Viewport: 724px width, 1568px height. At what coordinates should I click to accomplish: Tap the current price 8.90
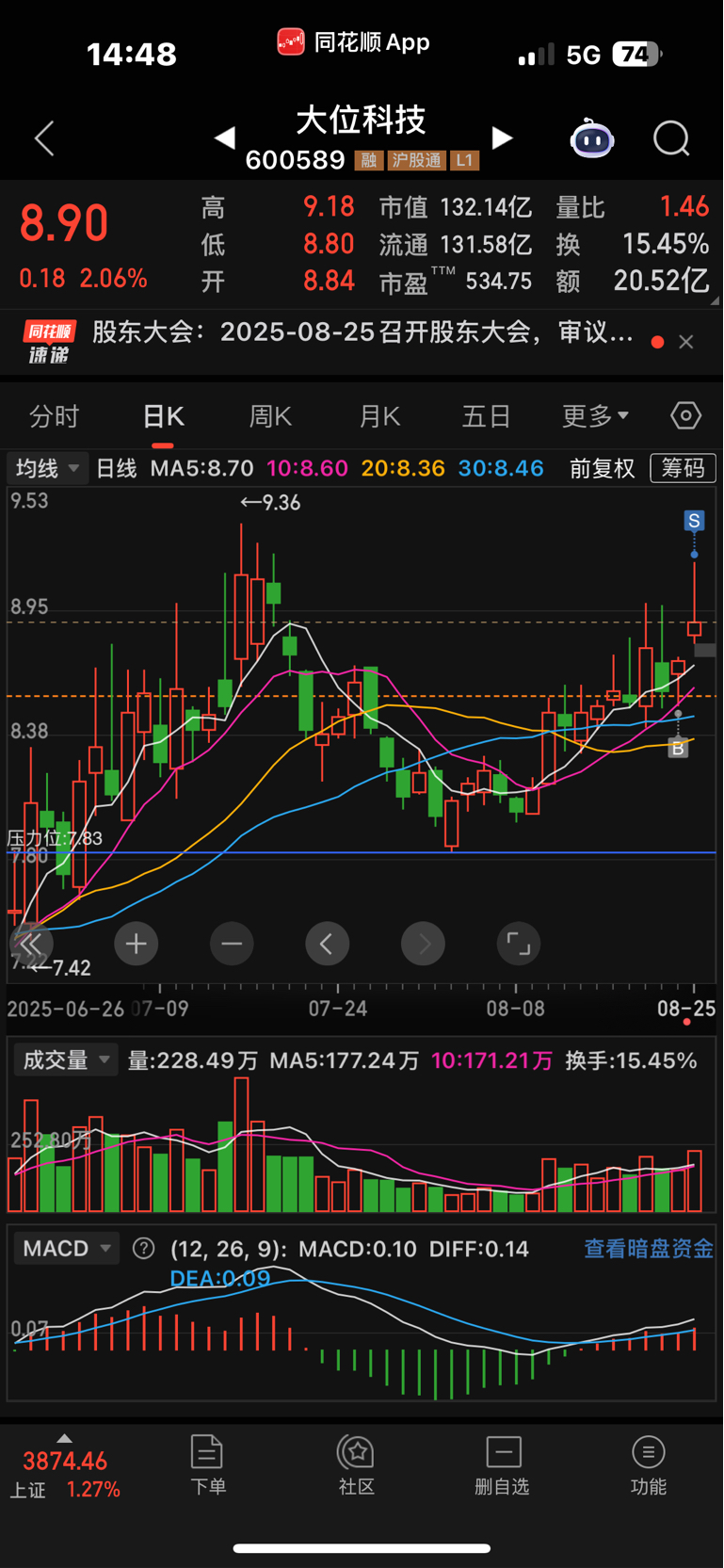[x=64, y=224]
